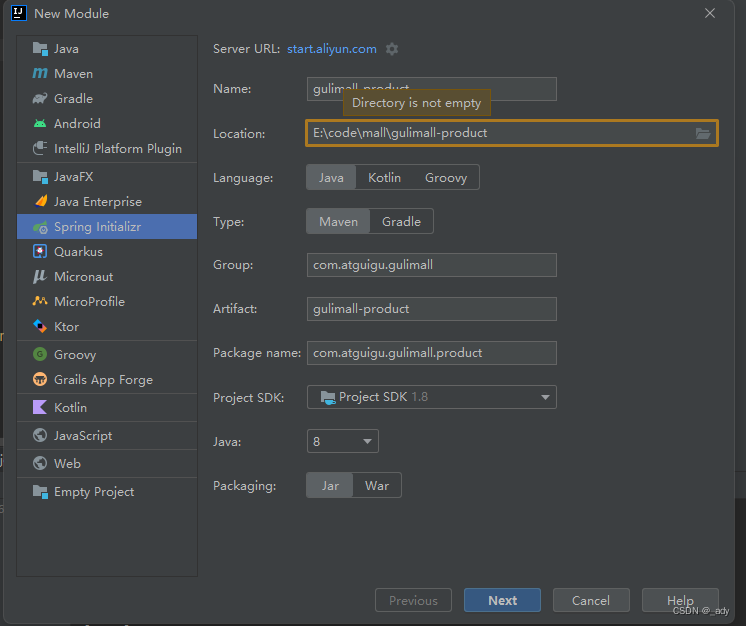
Task: Click the Cancel button
Action: coord(591,600)
